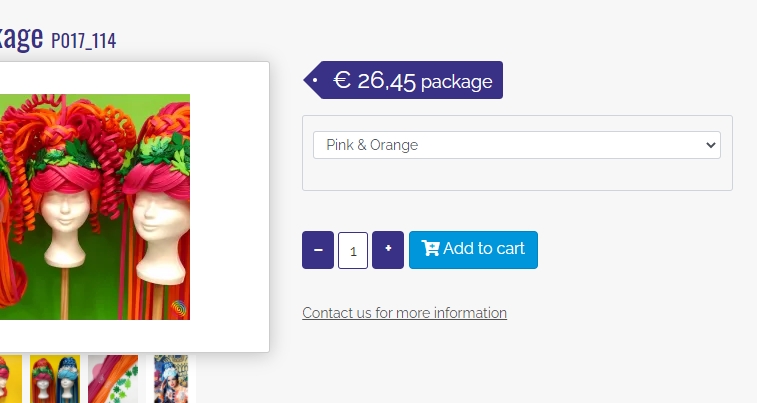Screen dimensions: 757x403
Task: Select thumbnail of model wearing blue wig
Action: tap(171, 379)
